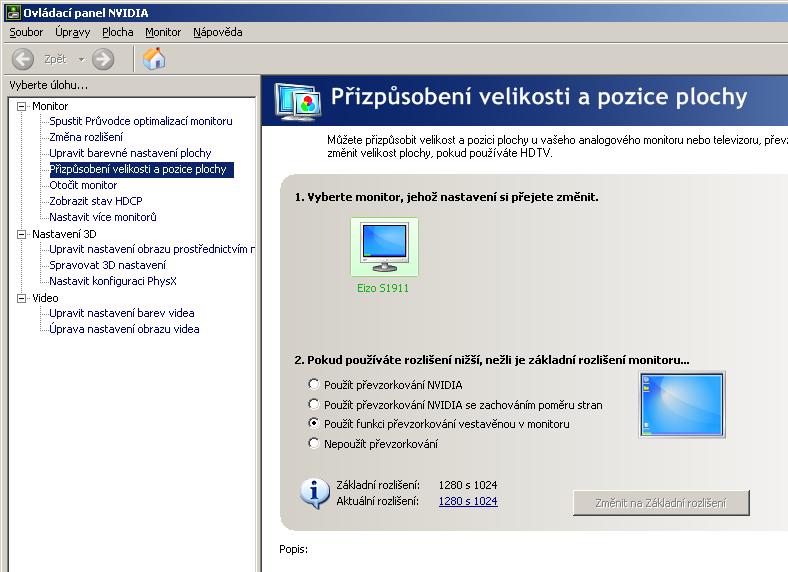Collapse the Nastavení 3D tree node
The height and width of the screenshot is (572, 788).
click(22, 234)
